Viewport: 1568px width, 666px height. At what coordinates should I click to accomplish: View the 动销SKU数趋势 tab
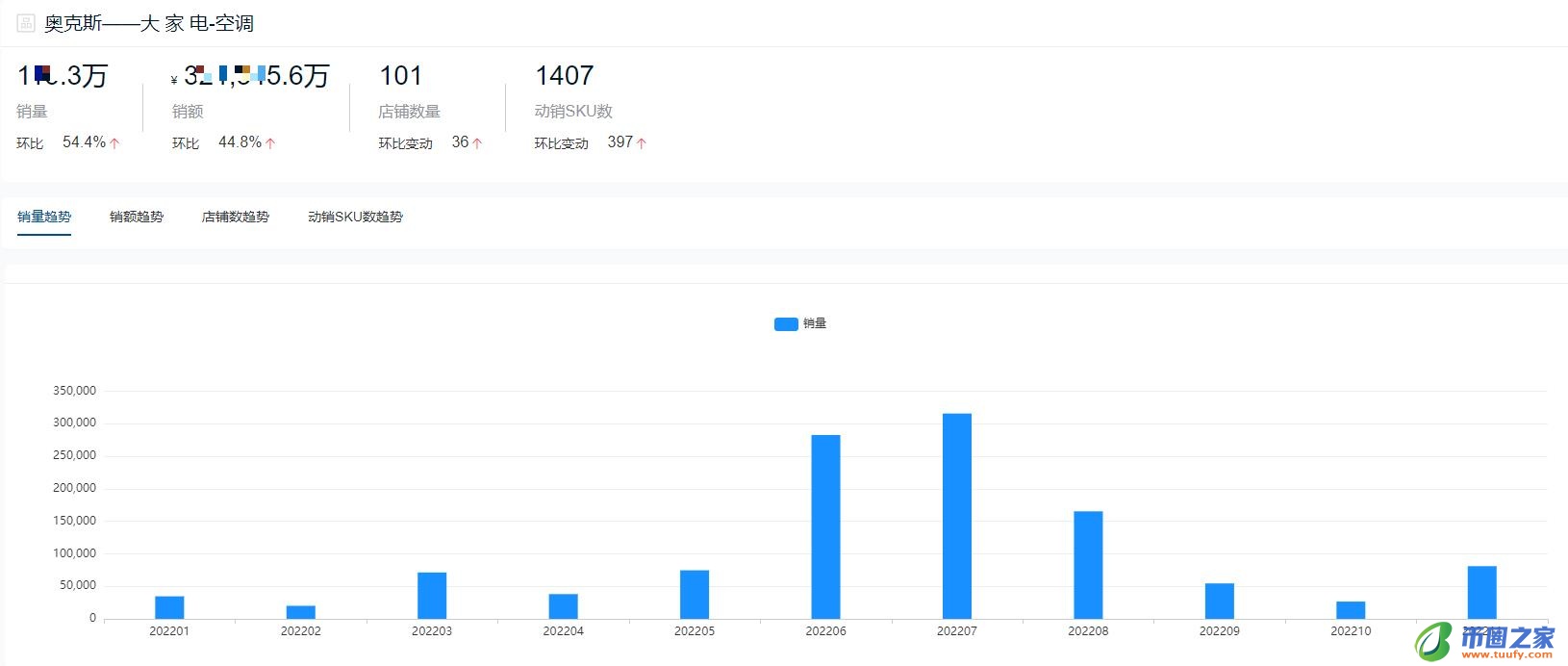tap(355, 217)
